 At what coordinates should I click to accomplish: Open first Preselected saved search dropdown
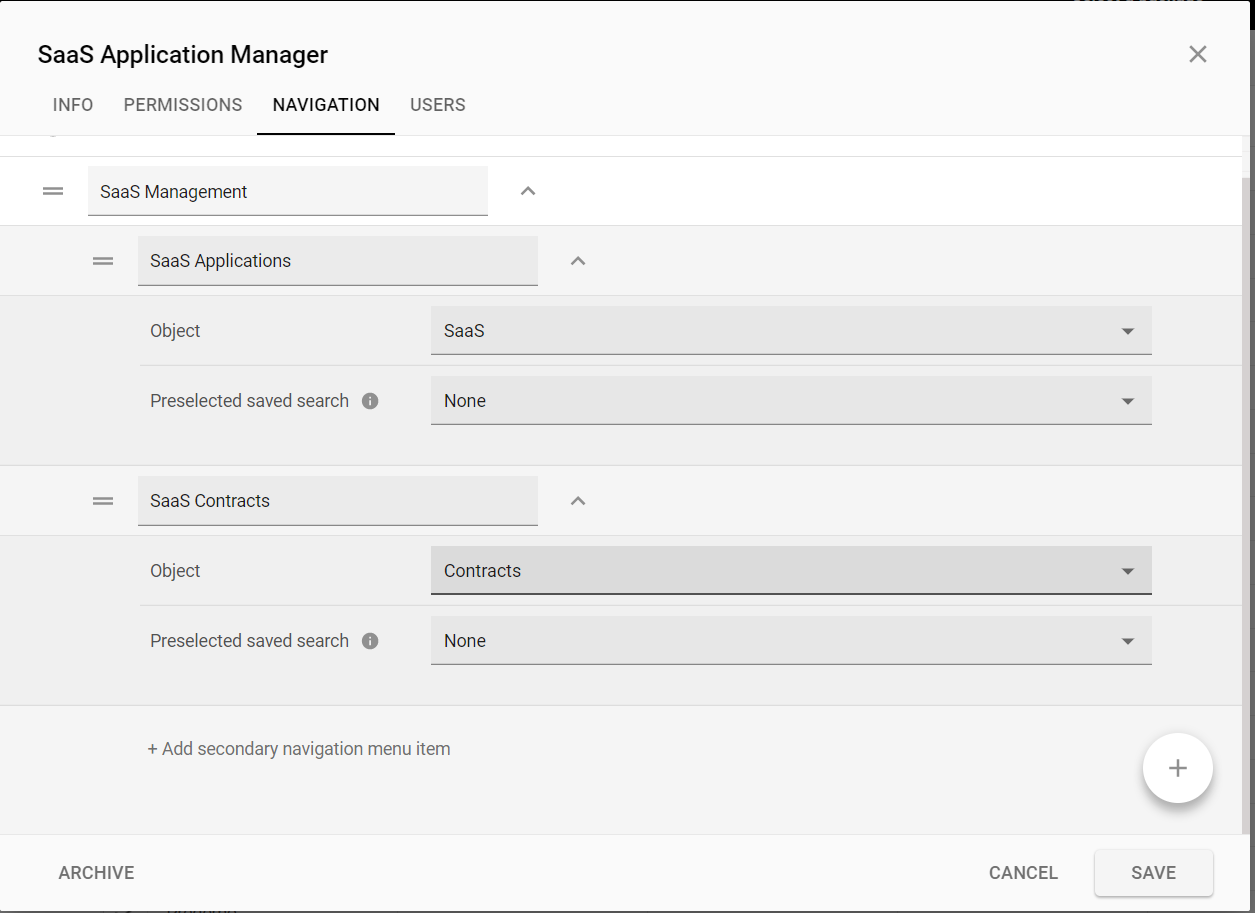click(x=790, y=400)
